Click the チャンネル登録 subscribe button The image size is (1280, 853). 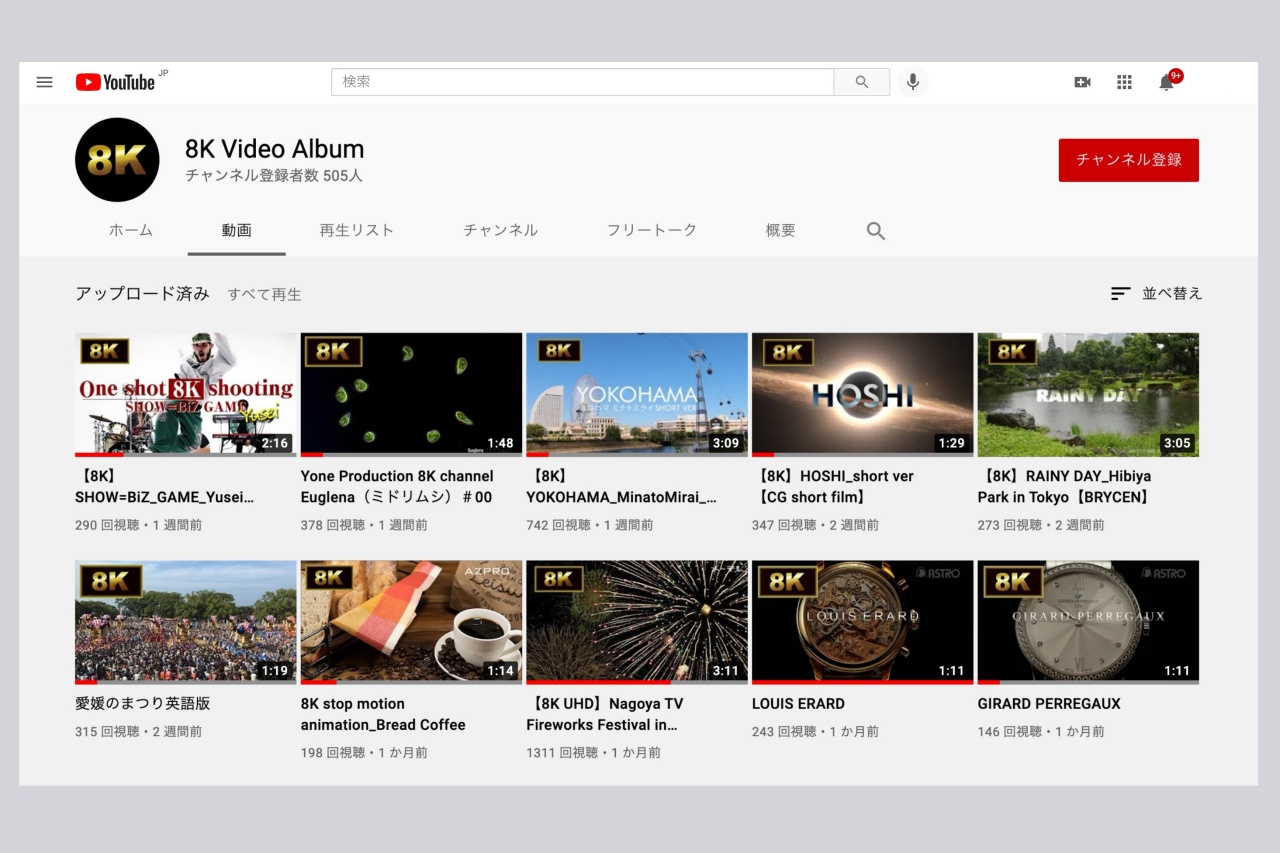coord(1129,160)
